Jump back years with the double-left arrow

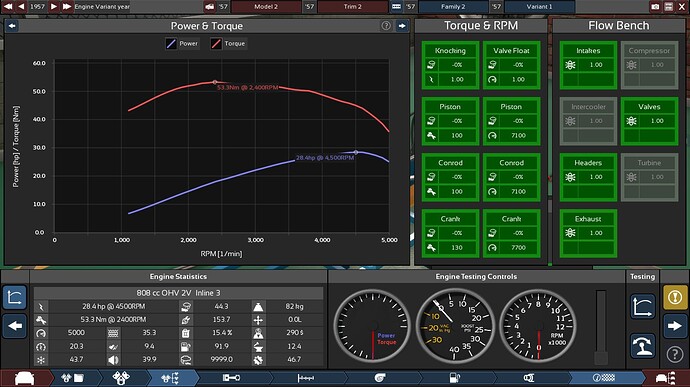coord(7,7)
